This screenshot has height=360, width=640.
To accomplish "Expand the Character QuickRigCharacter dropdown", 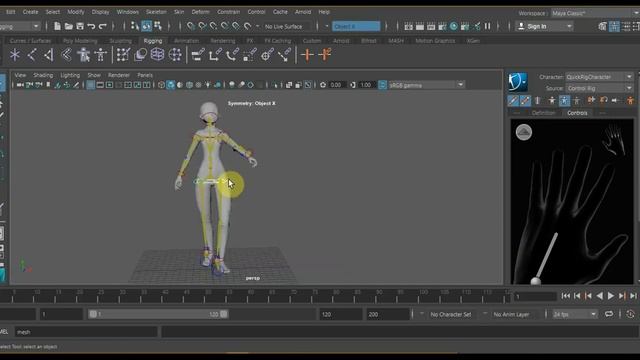I will click(599, 77).
